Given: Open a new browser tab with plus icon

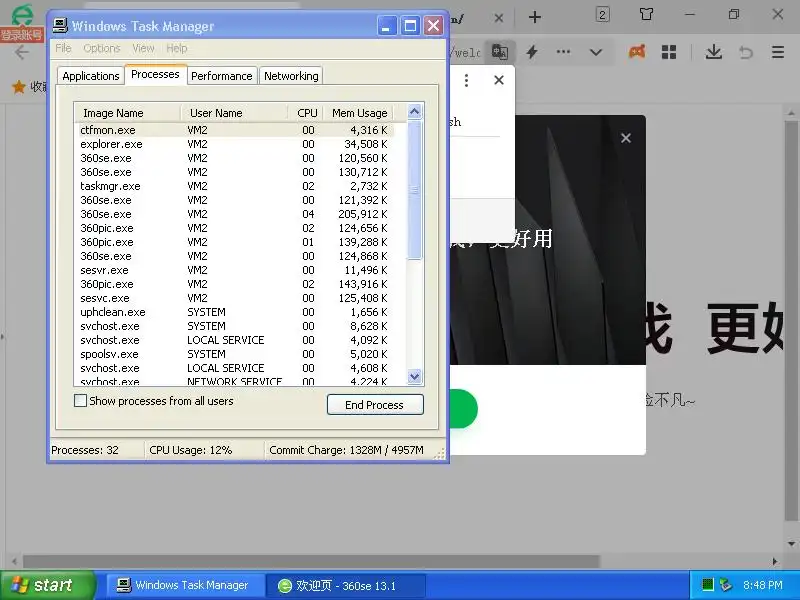Looking at the screenshot, I should [535, 17].
